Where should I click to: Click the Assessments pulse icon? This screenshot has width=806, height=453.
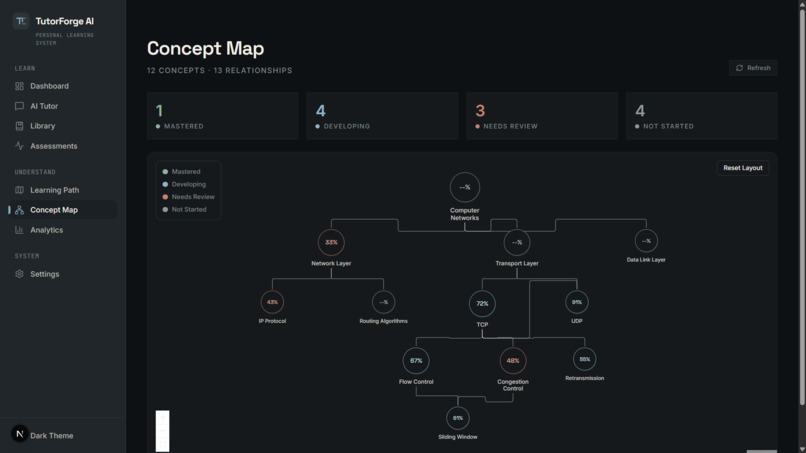click(19, 146)
